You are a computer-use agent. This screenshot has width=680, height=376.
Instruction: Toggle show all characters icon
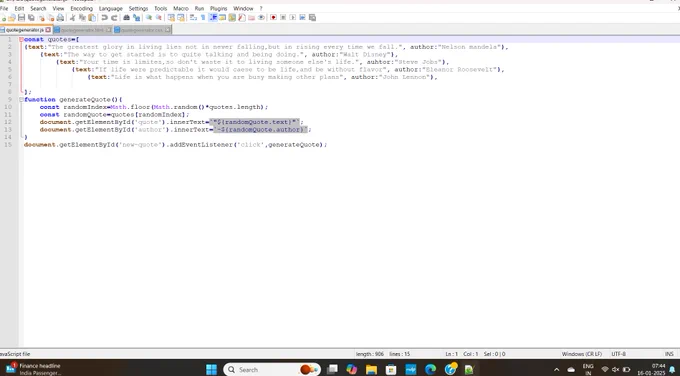[x=203, y=17]
